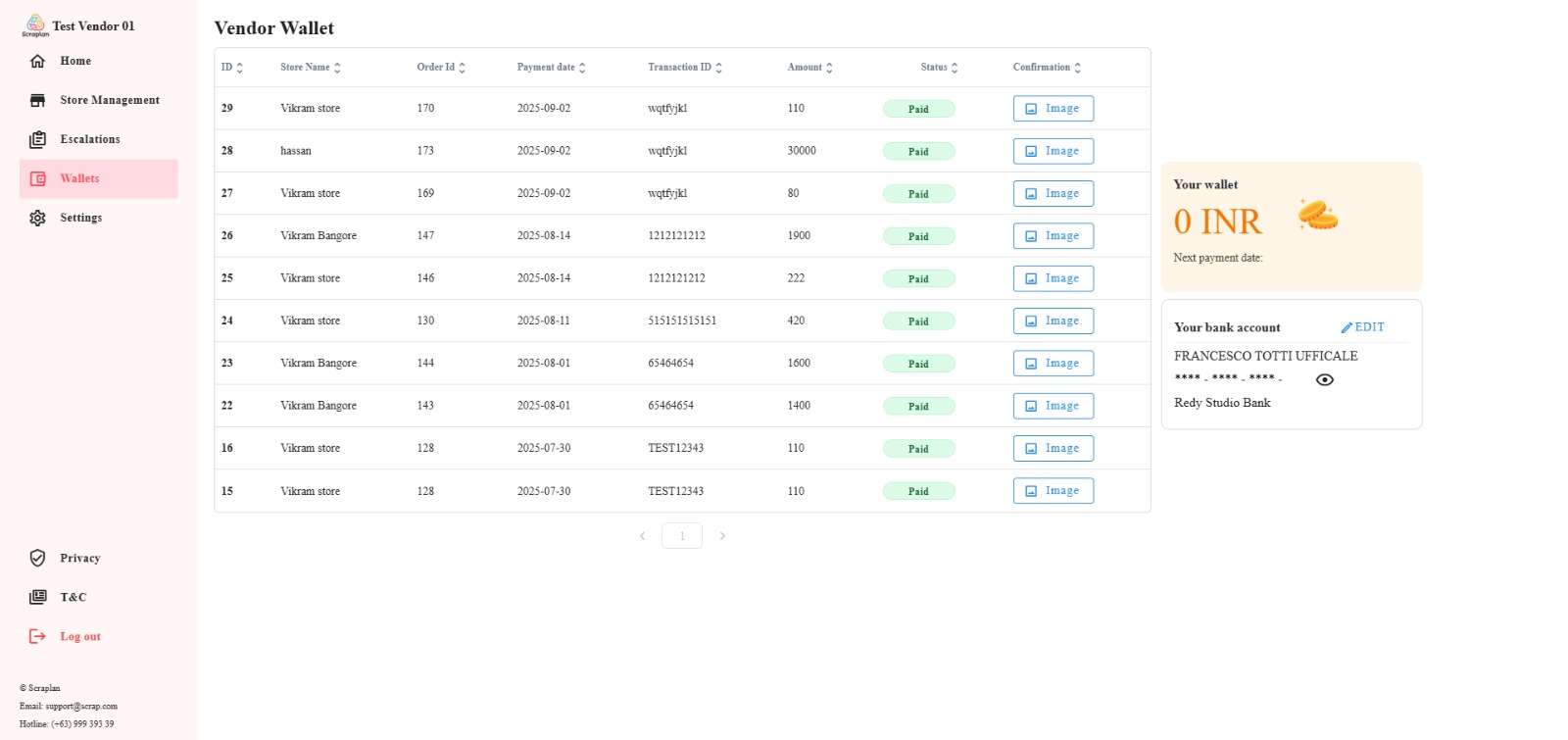Click the Log out arrow icon

pyautogui.click(x=37, y=636)
